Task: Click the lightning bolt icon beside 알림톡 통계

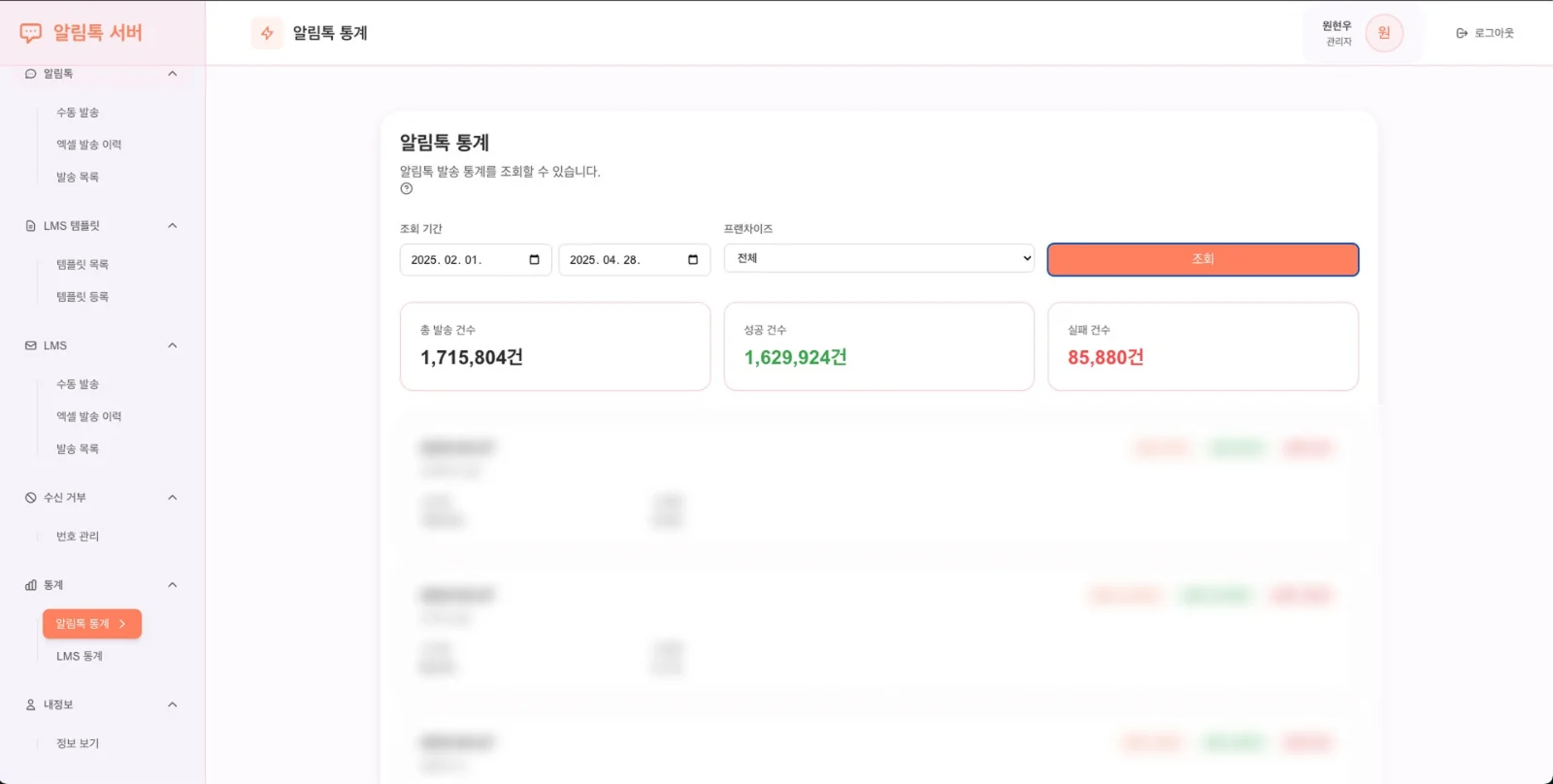Action: click(267, 33)
